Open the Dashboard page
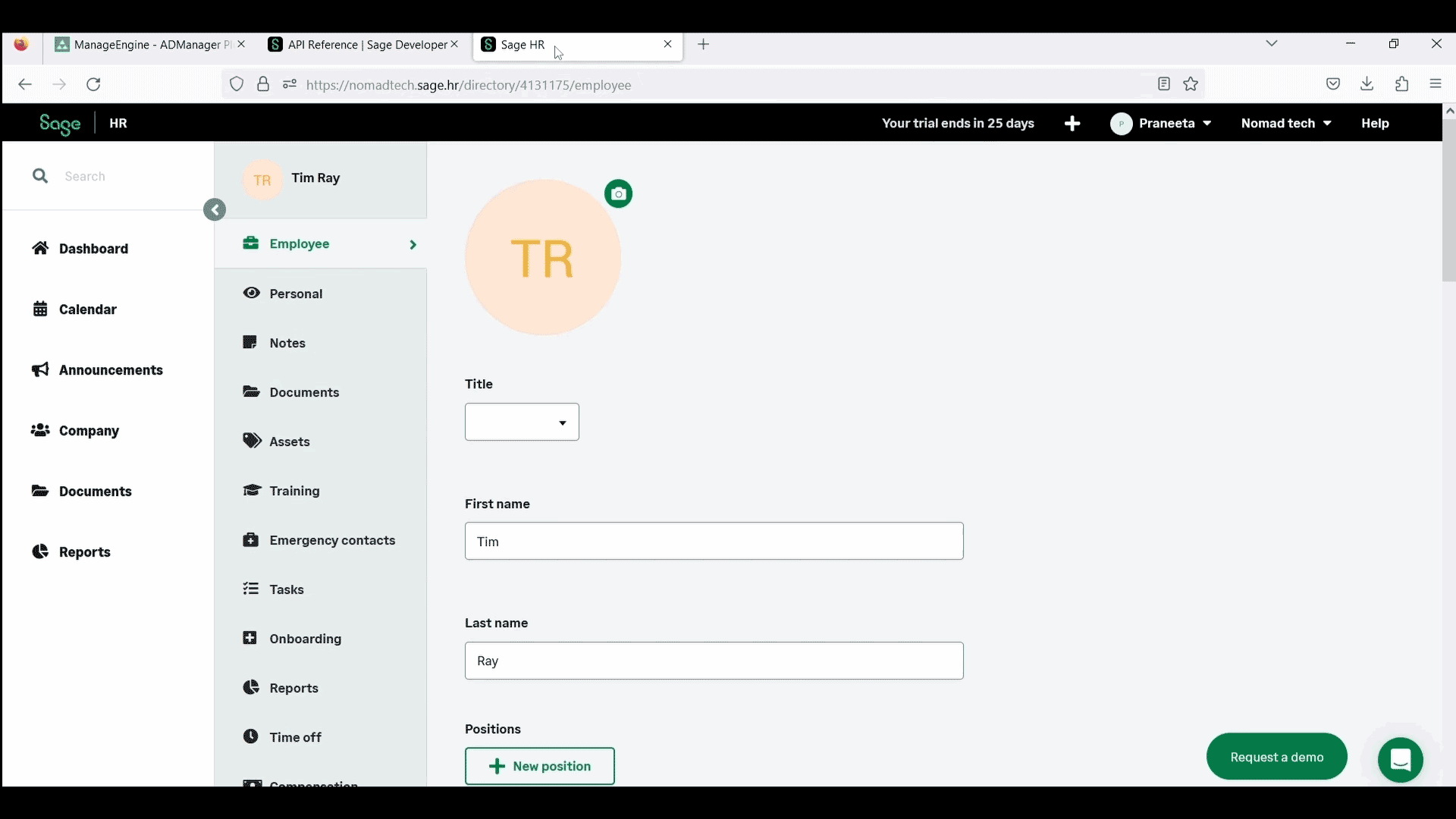The image size is (1456, 819). [93, 249]
